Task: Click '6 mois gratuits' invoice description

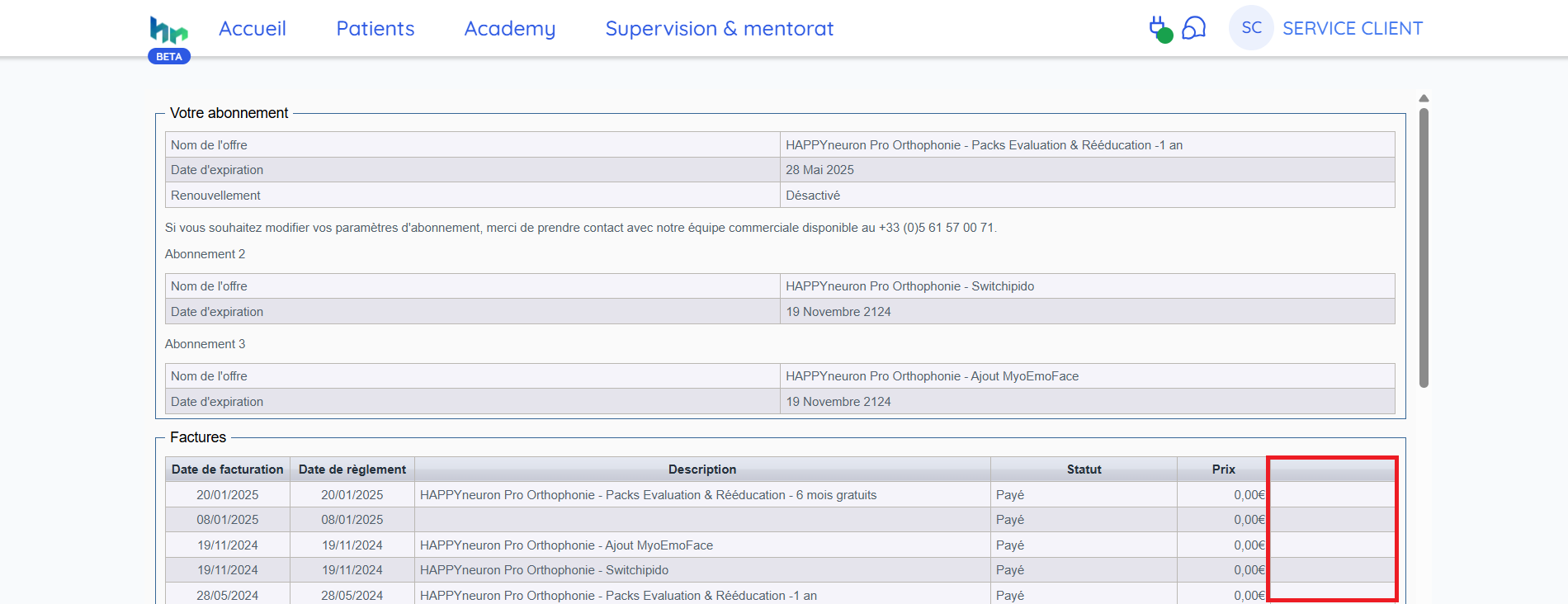Action: pos(648,495)
